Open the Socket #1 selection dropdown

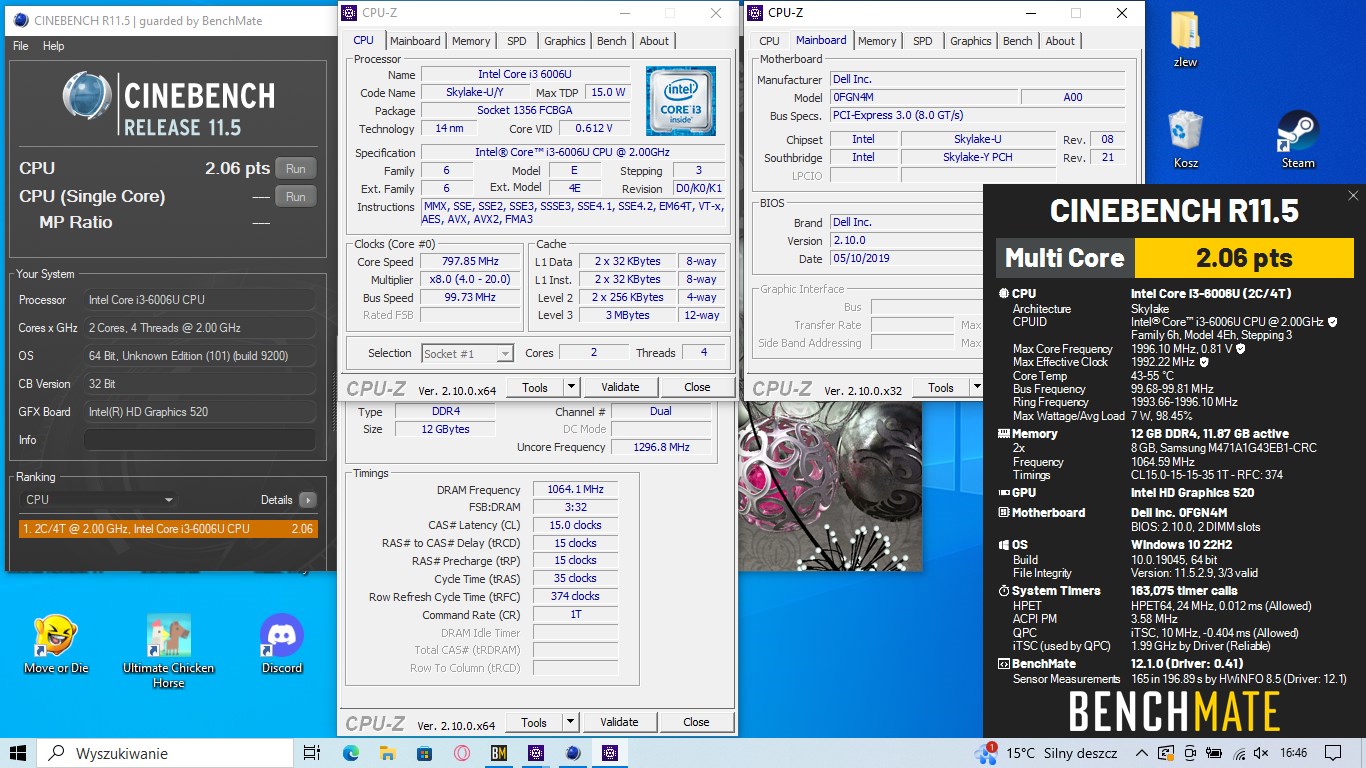(x=468, y=353)
